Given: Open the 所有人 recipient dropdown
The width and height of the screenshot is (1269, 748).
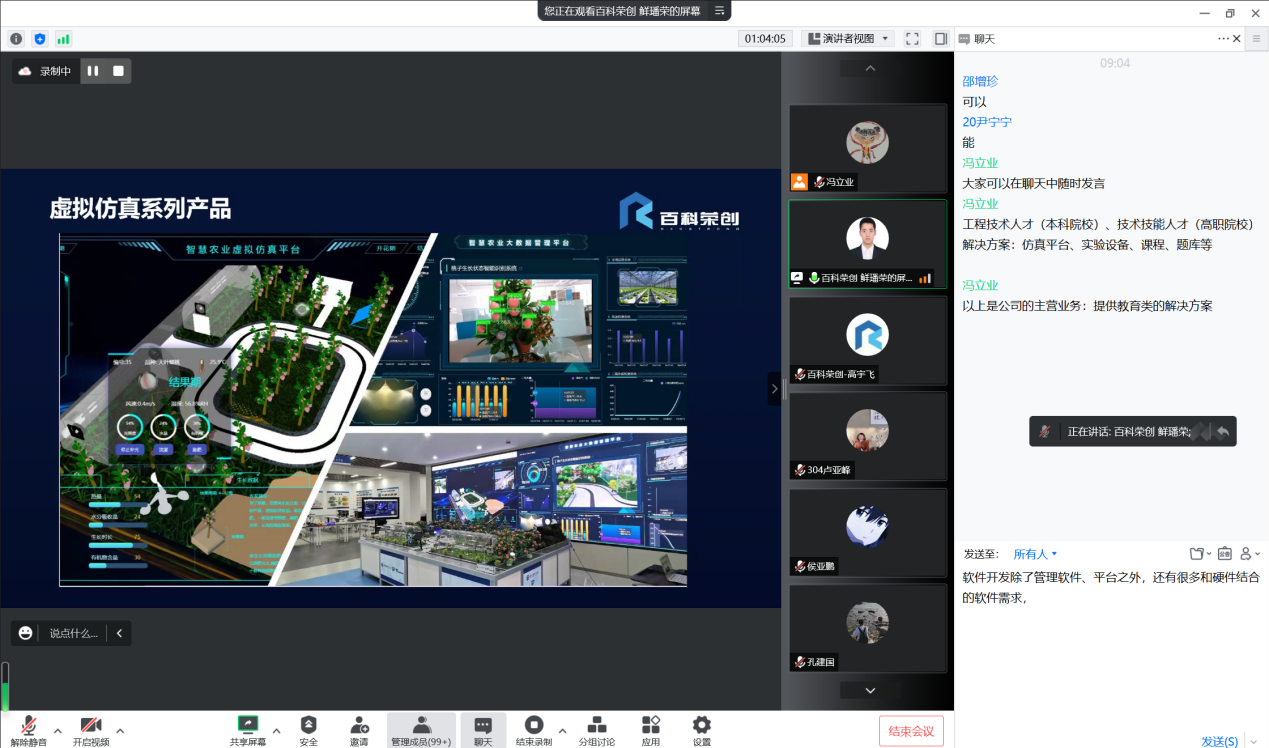Looking at the screenshot, I should tap(1035, 554).
